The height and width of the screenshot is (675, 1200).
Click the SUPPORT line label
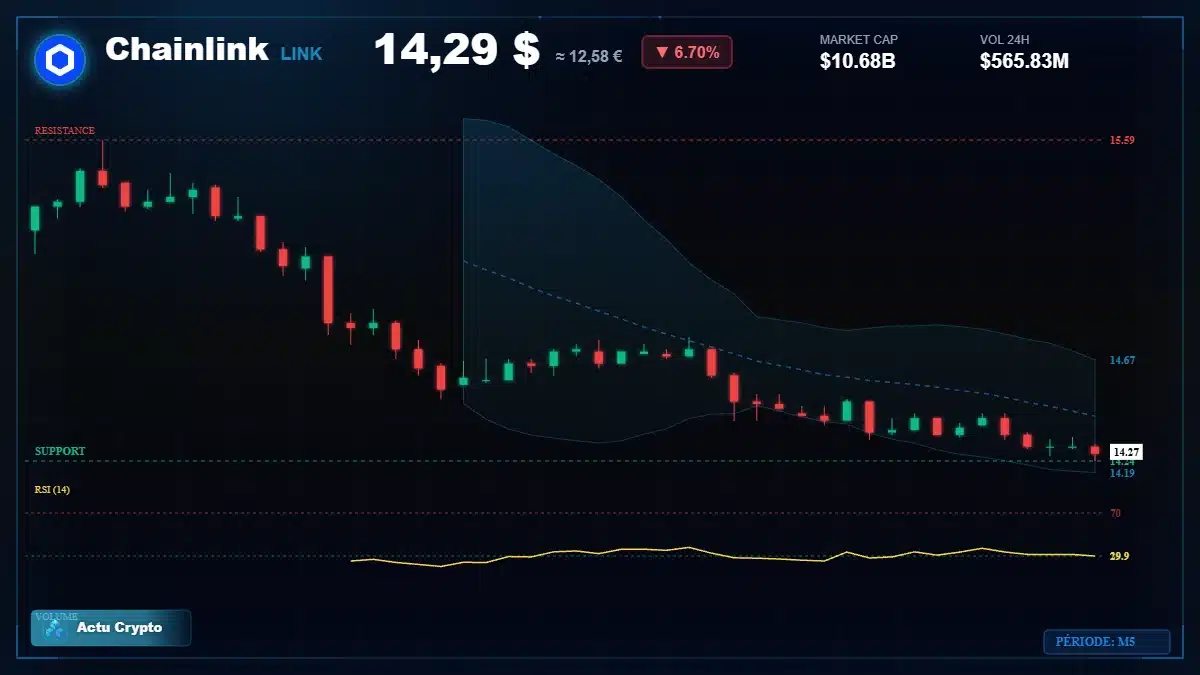60,451
